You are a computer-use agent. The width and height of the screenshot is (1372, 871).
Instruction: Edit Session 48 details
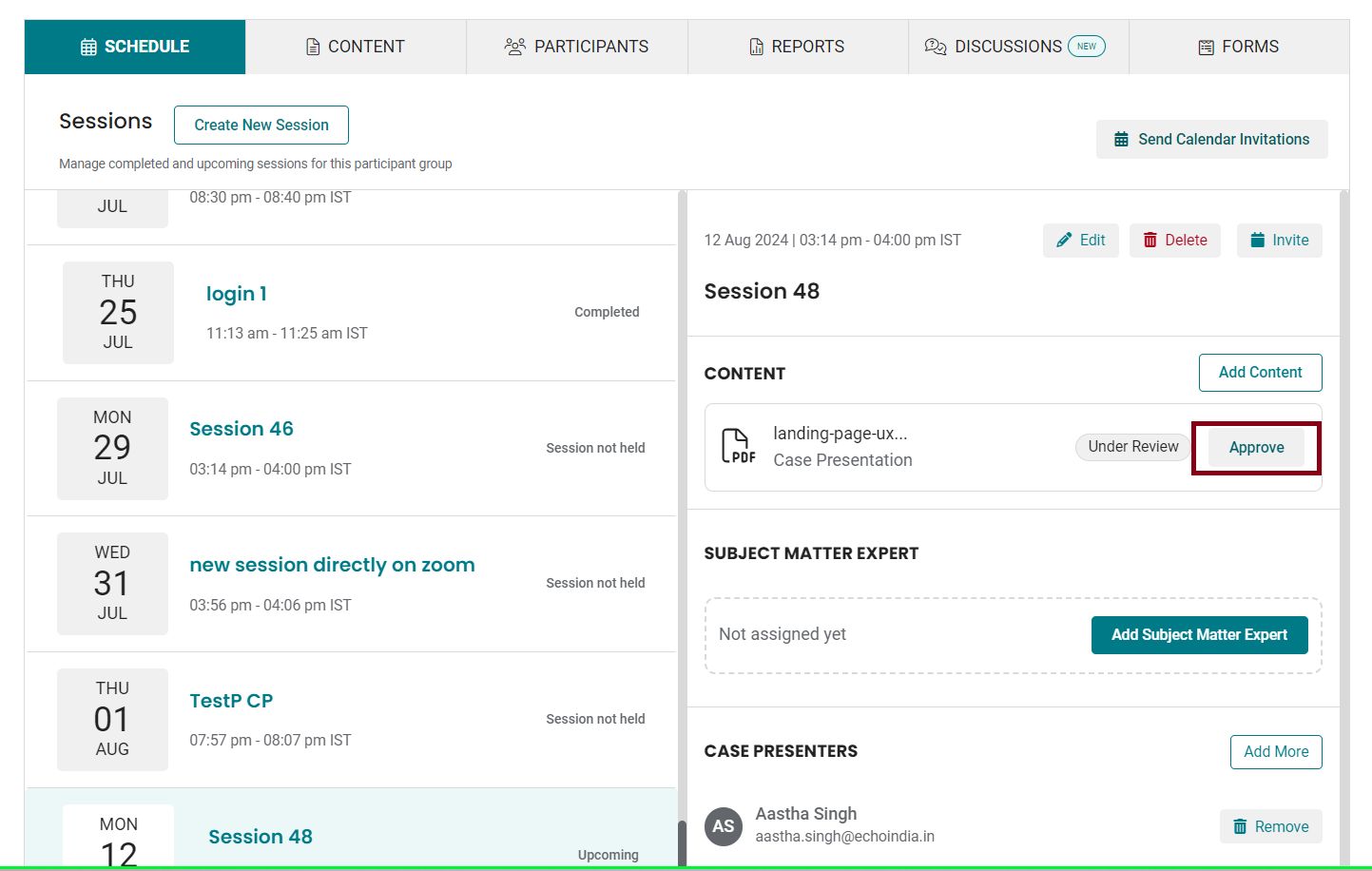pos(1081,241)
